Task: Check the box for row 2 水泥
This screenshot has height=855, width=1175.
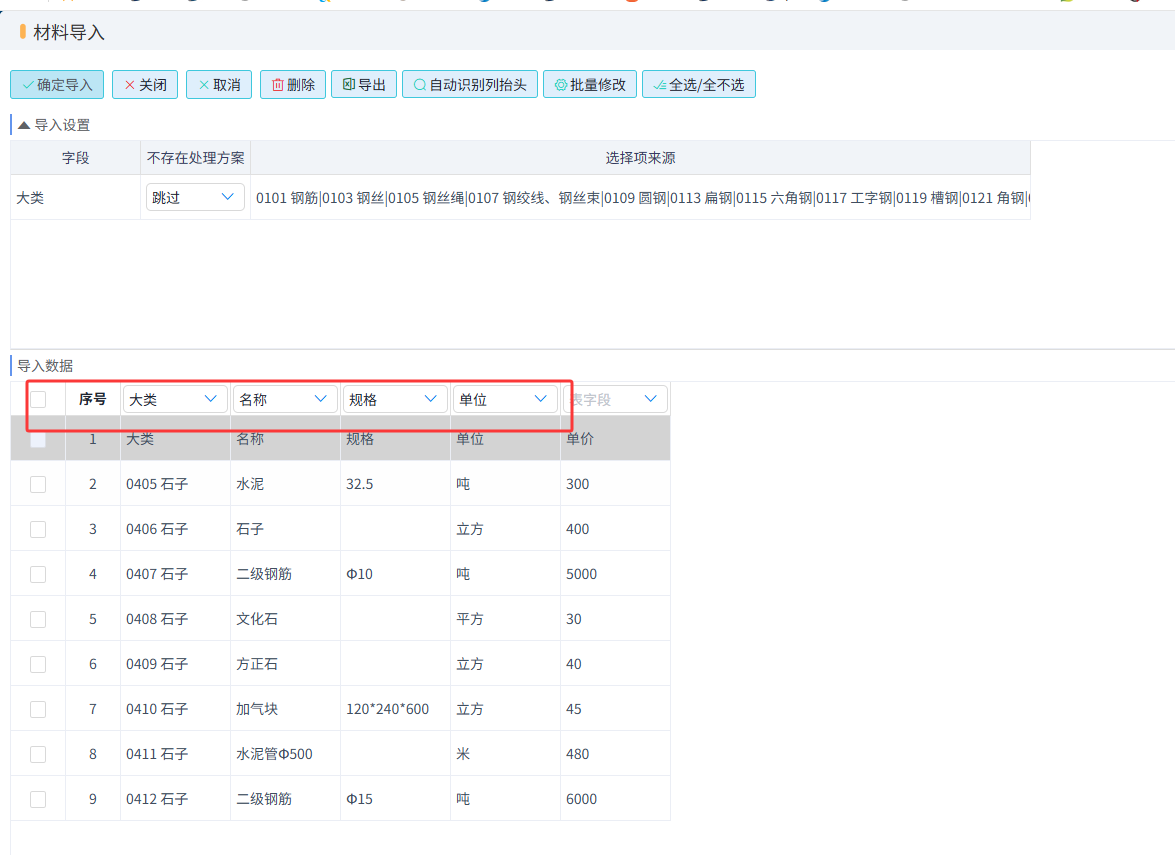Action: click(x=38, y=484)
